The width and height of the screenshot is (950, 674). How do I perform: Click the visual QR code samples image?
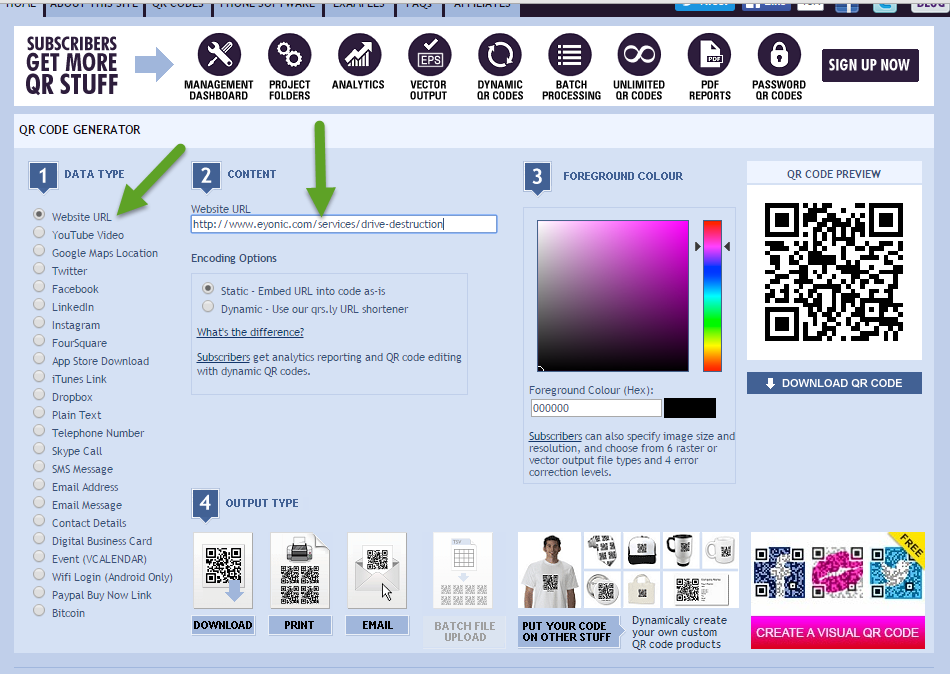[x=837, y=573]
